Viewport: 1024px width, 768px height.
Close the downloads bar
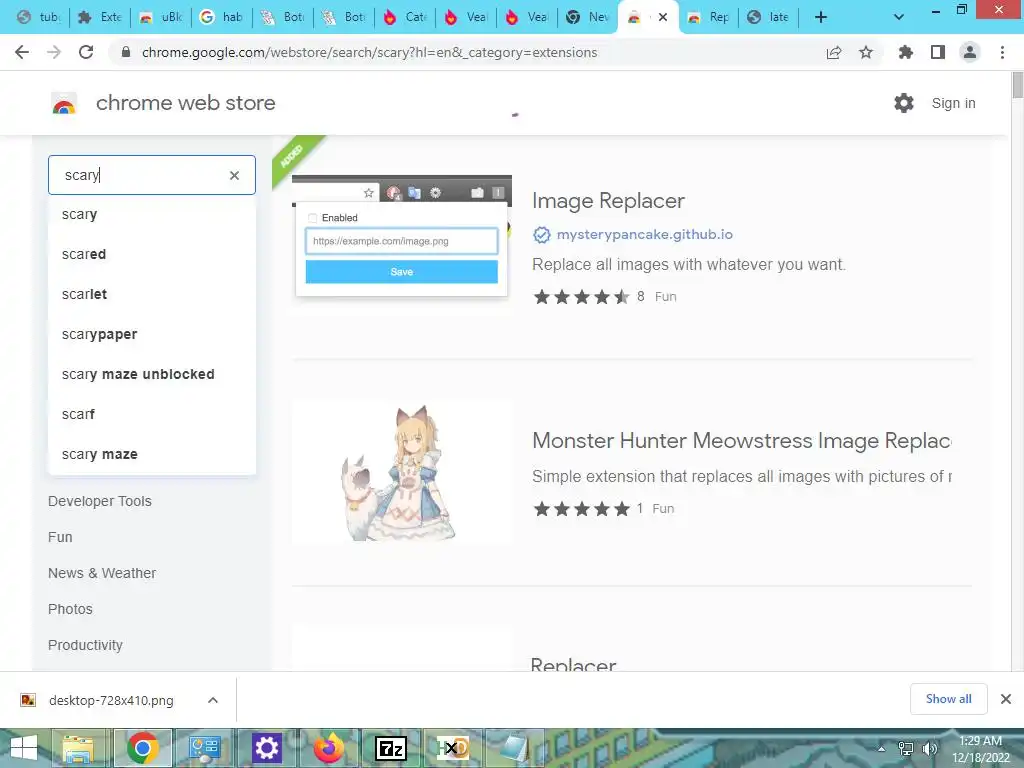(x=1006, y=699)
